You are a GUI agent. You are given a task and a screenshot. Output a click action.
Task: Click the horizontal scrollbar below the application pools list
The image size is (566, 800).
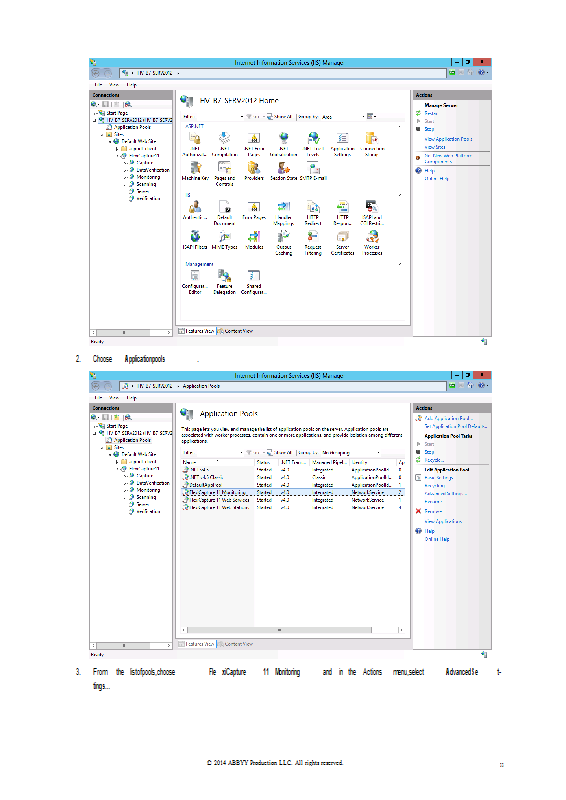pyautogui.click(x=293, y=630)
